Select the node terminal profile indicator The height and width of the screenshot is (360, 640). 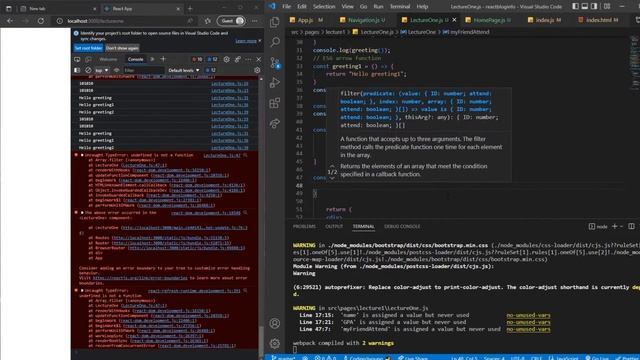click(x=598, y=227)
